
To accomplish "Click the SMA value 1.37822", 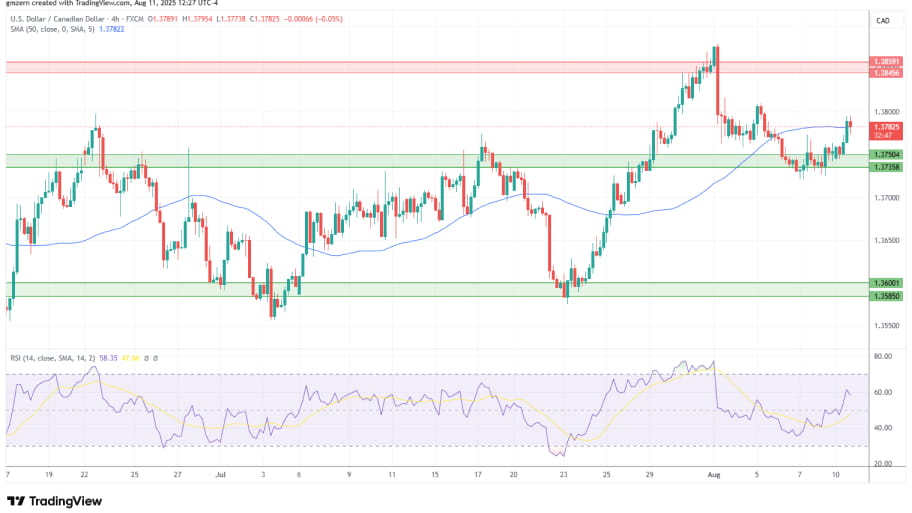I will click(112, 29).
